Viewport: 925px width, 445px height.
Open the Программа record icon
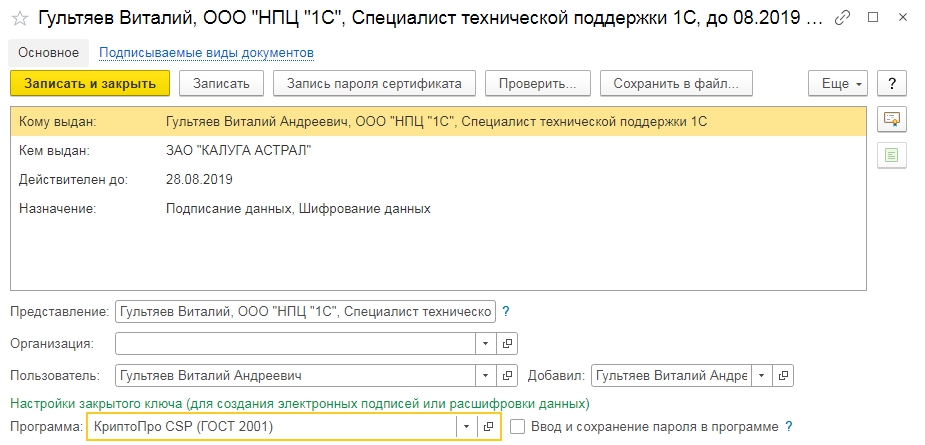[x=488, y=427]
